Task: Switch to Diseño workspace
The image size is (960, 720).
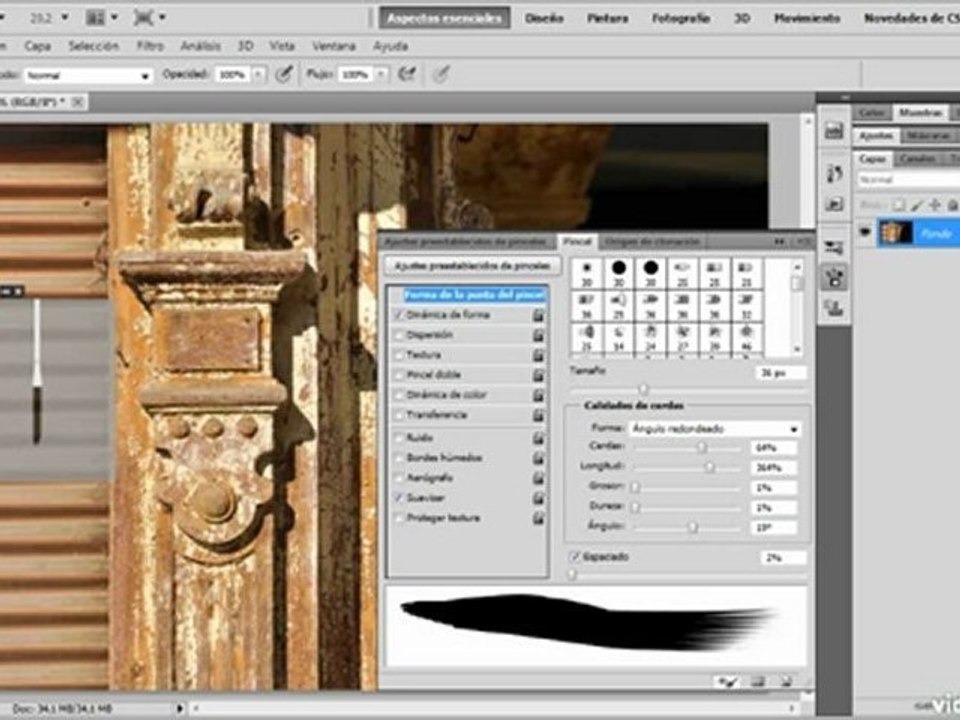Action: pyautogui.click(x=544, y=18)
